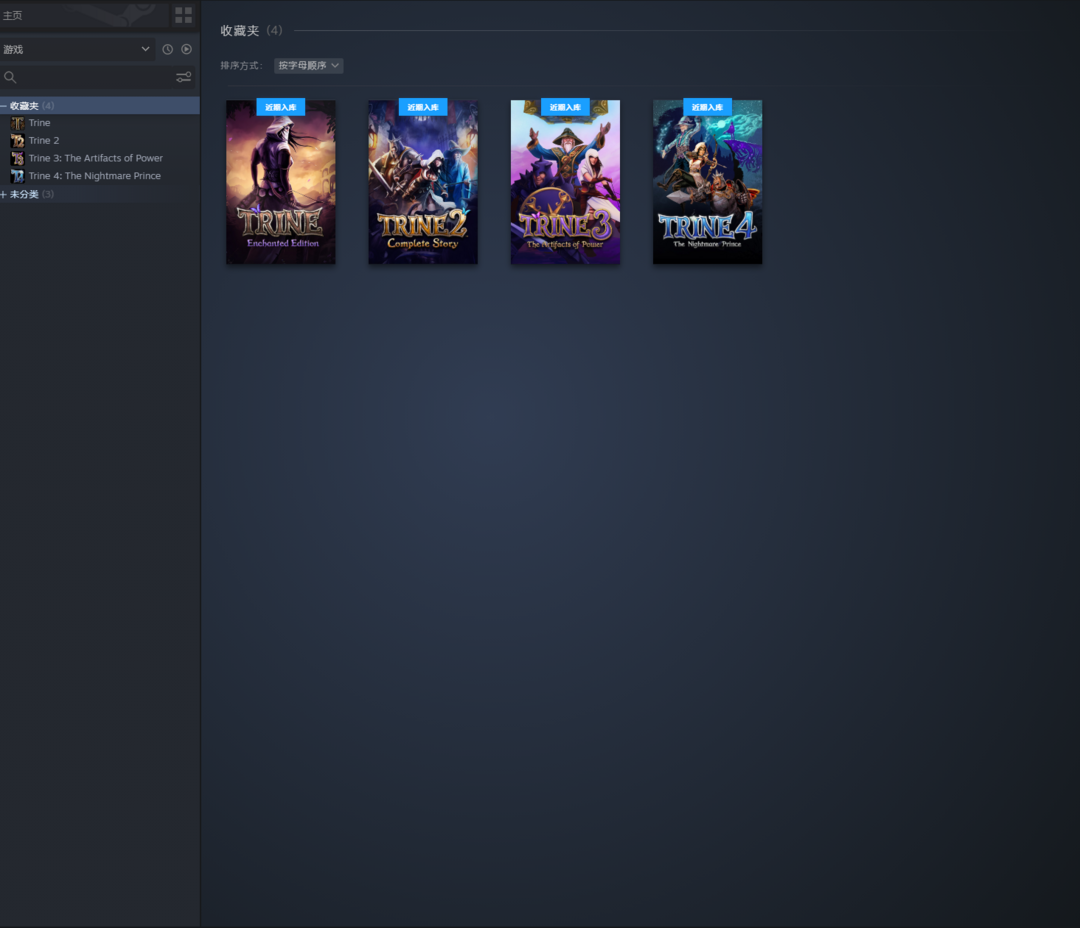The image size is (1080, 928).
Task: Click 近期入库 badge on Trine 4 cover
Action: (707, 107)
